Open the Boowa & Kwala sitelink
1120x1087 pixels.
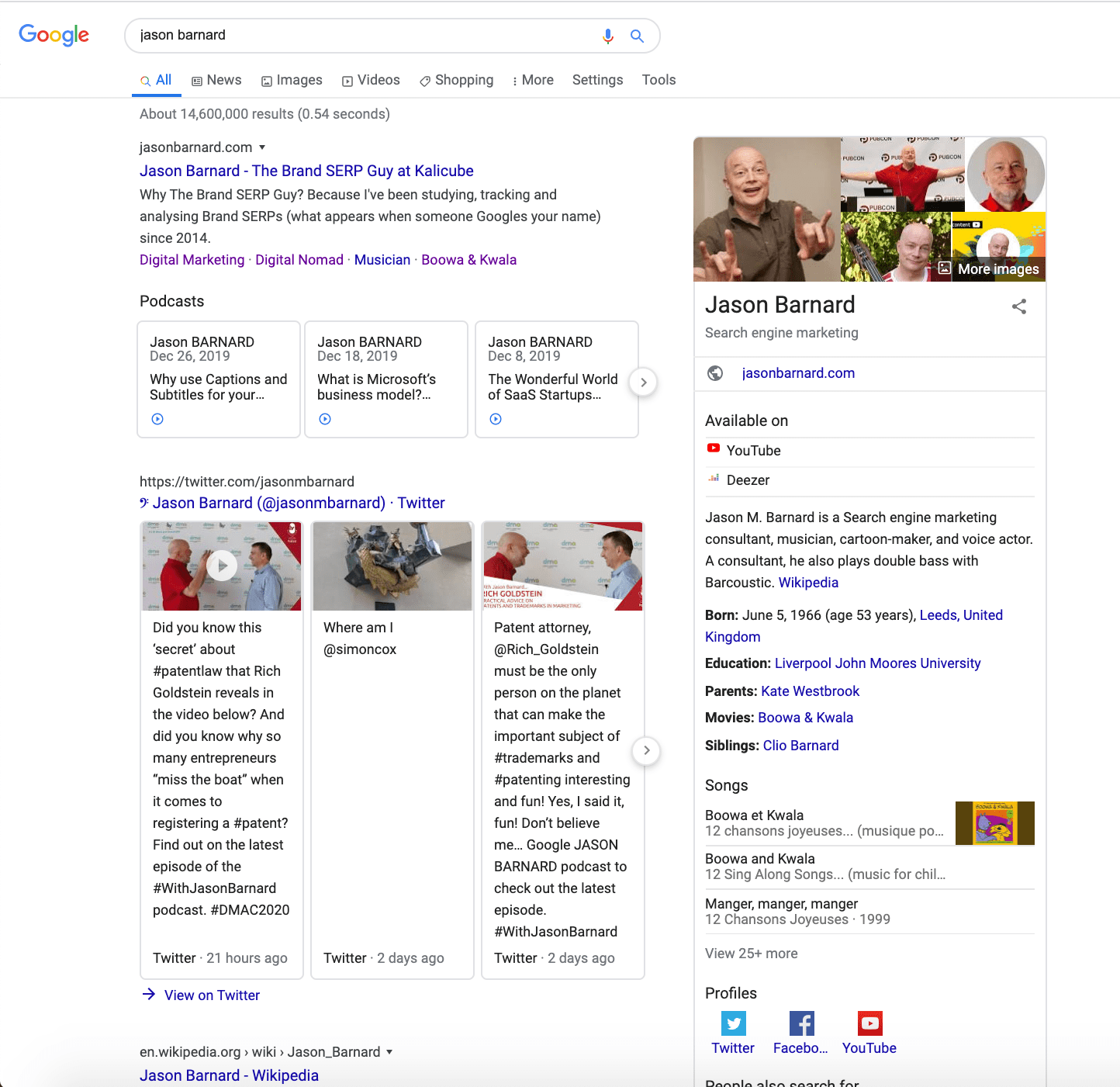[468, 260]
